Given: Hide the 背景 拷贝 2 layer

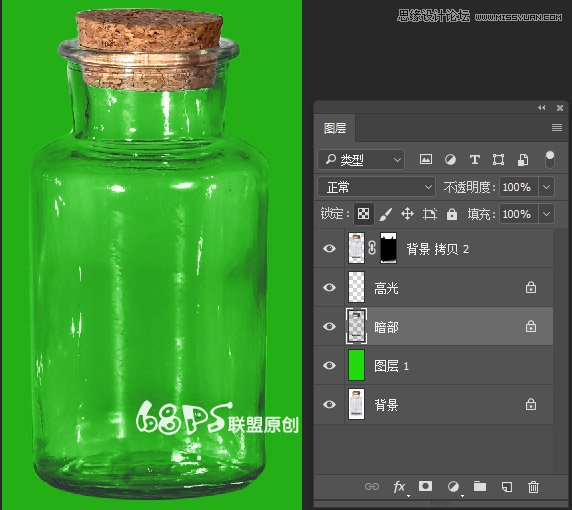Looking at the screenshot, I should (329, 248).
